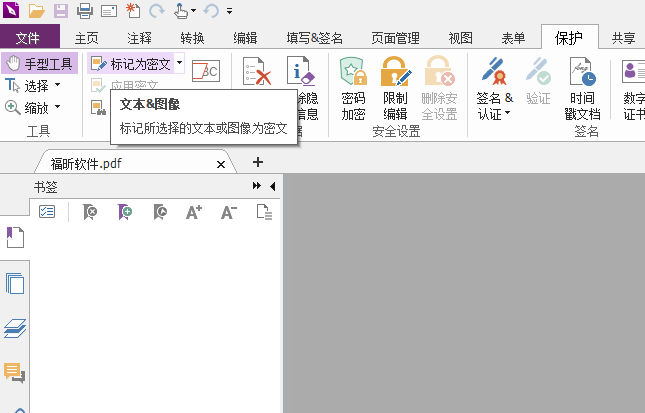
Task: Select the 手型工具 hand tool
Action: pos(39,63)
